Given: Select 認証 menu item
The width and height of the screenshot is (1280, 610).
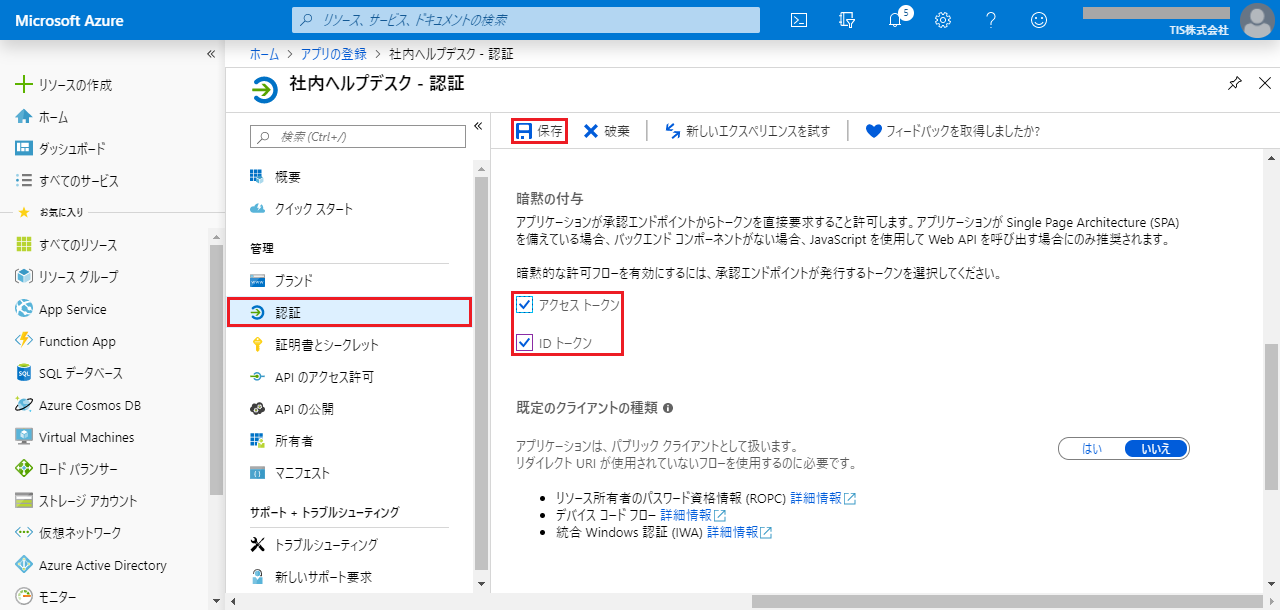Looking at the screenshot, I should [348, 312].
